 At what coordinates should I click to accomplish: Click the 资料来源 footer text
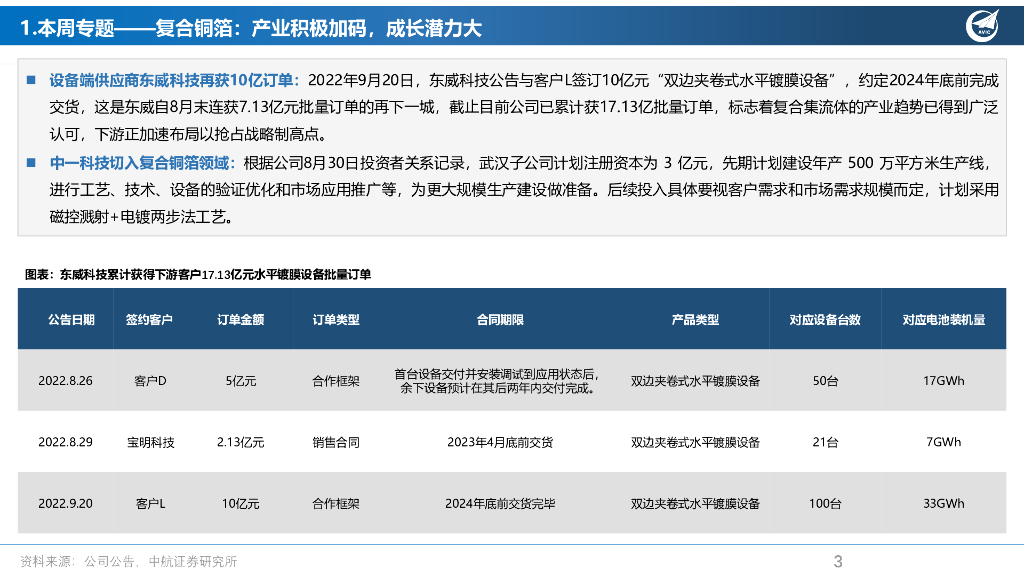128,561
